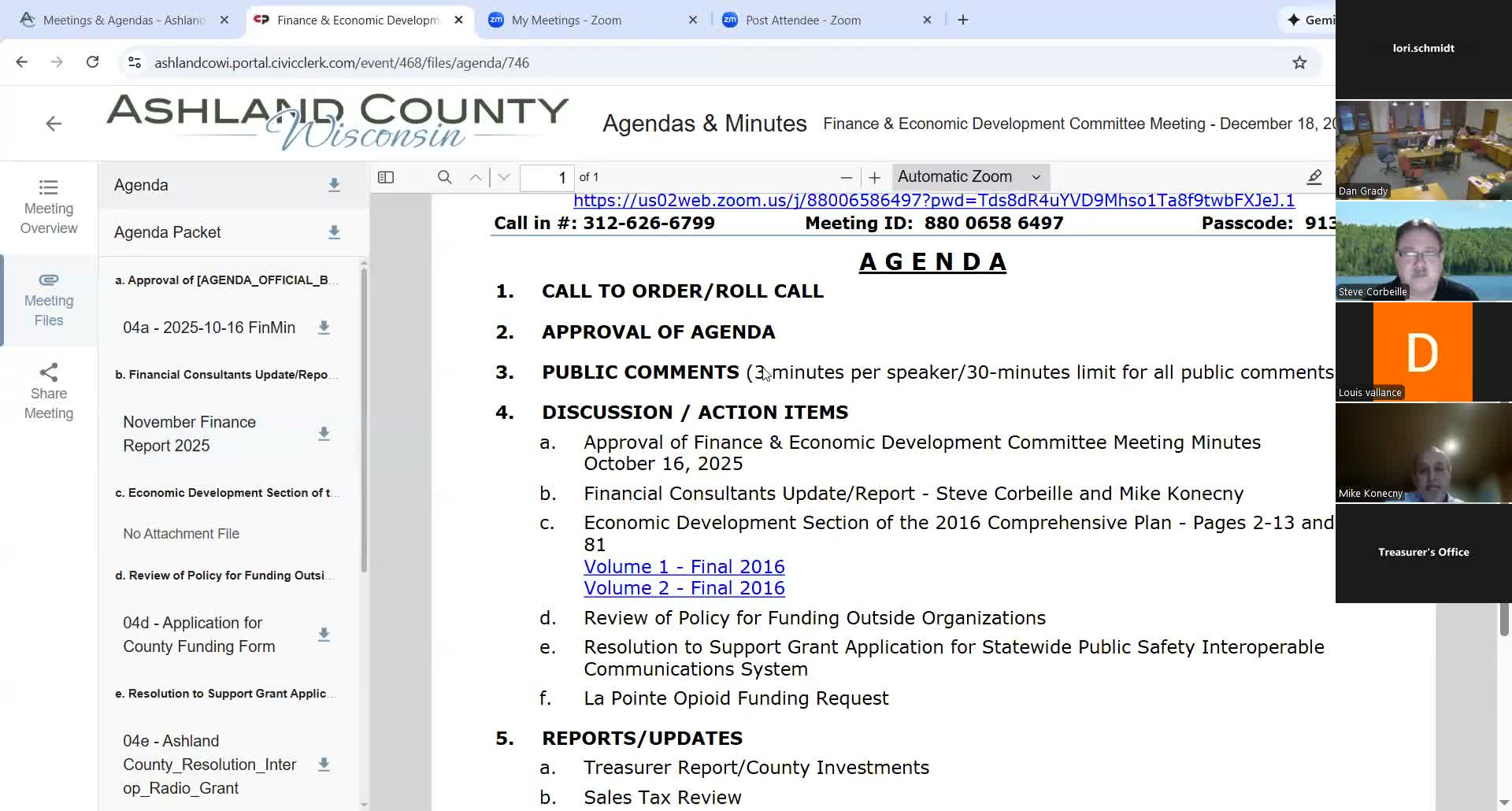Open Meeting Overview panel
This screenshot has width=1512, height=811.
pos(48,207)
